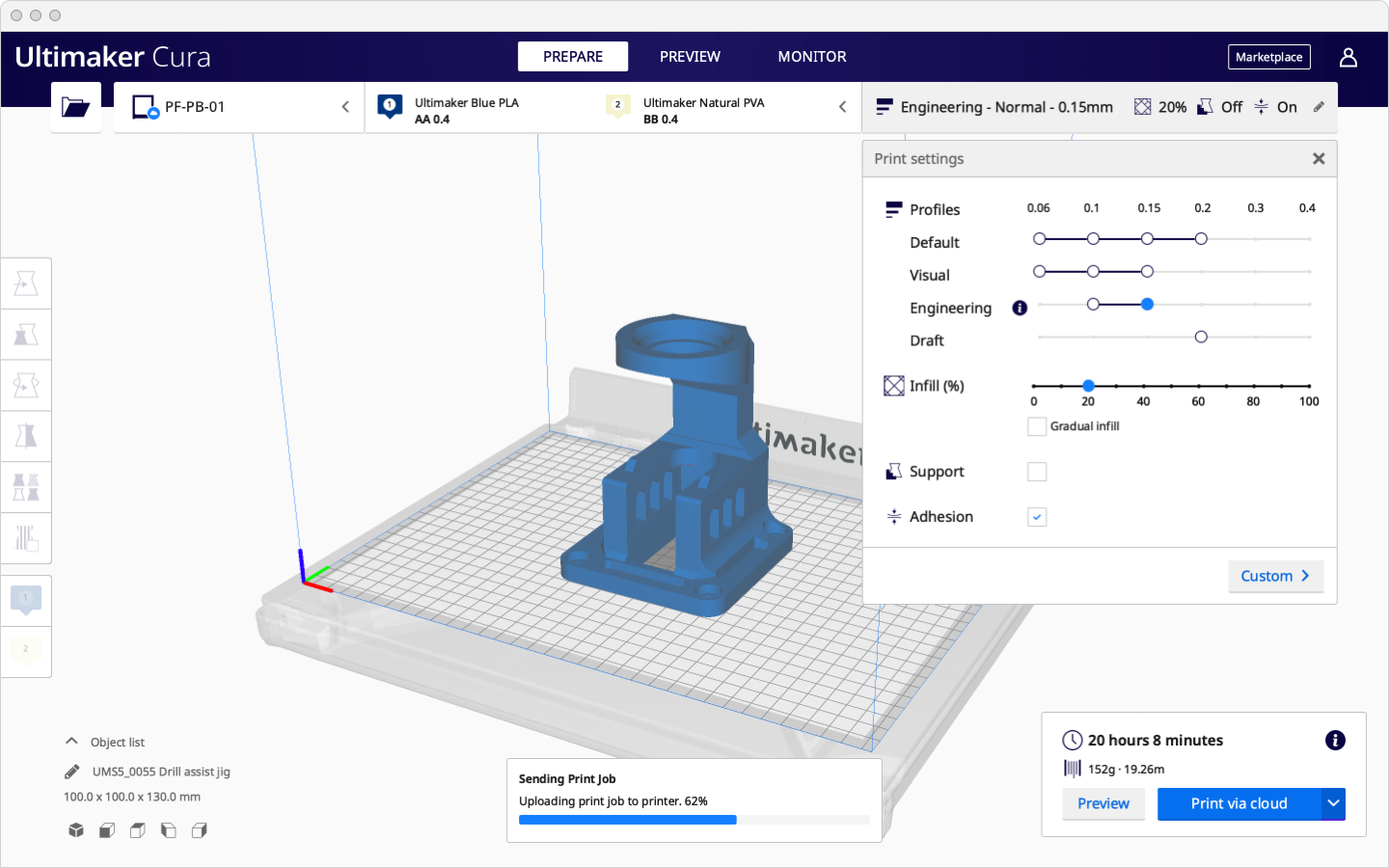Click Print via cloud button
This screenshot has width=1389, height=868.
click(x=1239, y=803)
